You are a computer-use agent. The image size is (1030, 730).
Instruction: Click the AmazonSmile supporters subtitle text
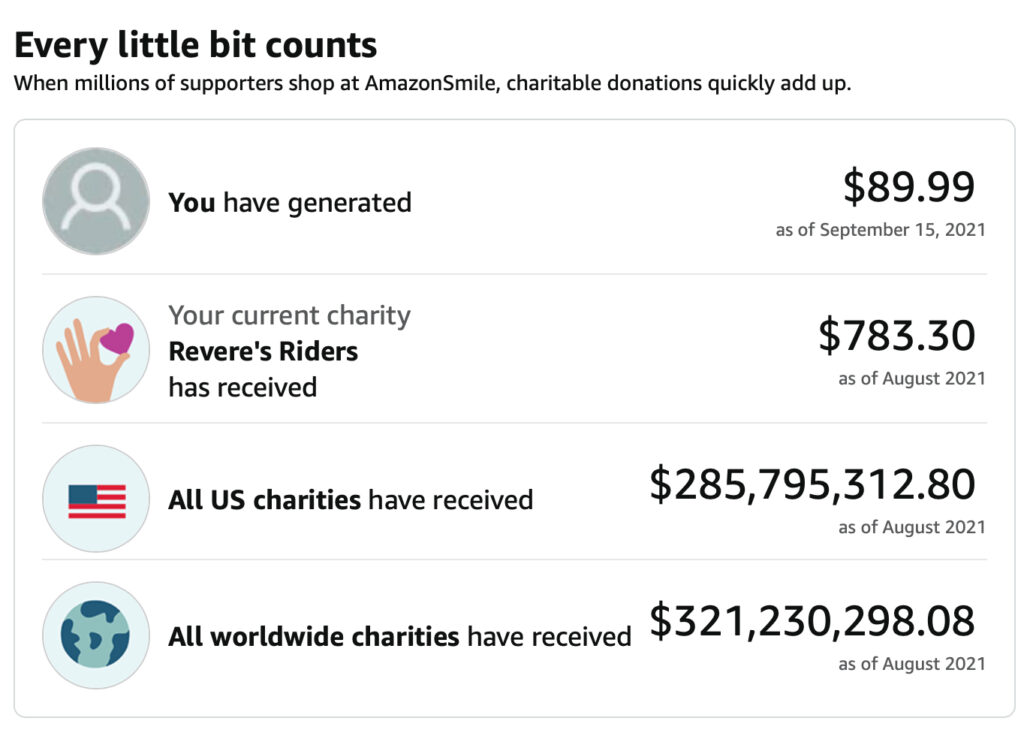(432, 83)
